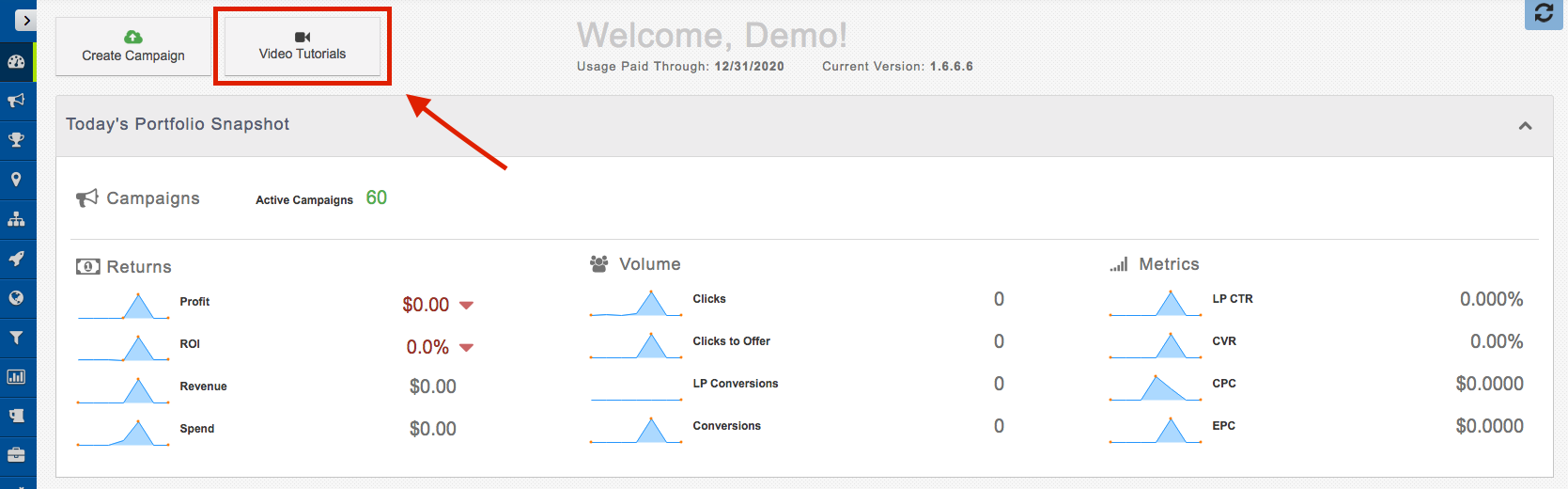Click the CPC sparkline chart
The height and width of the screenshot is (489, 1568).
click(x=1156, y=387)
